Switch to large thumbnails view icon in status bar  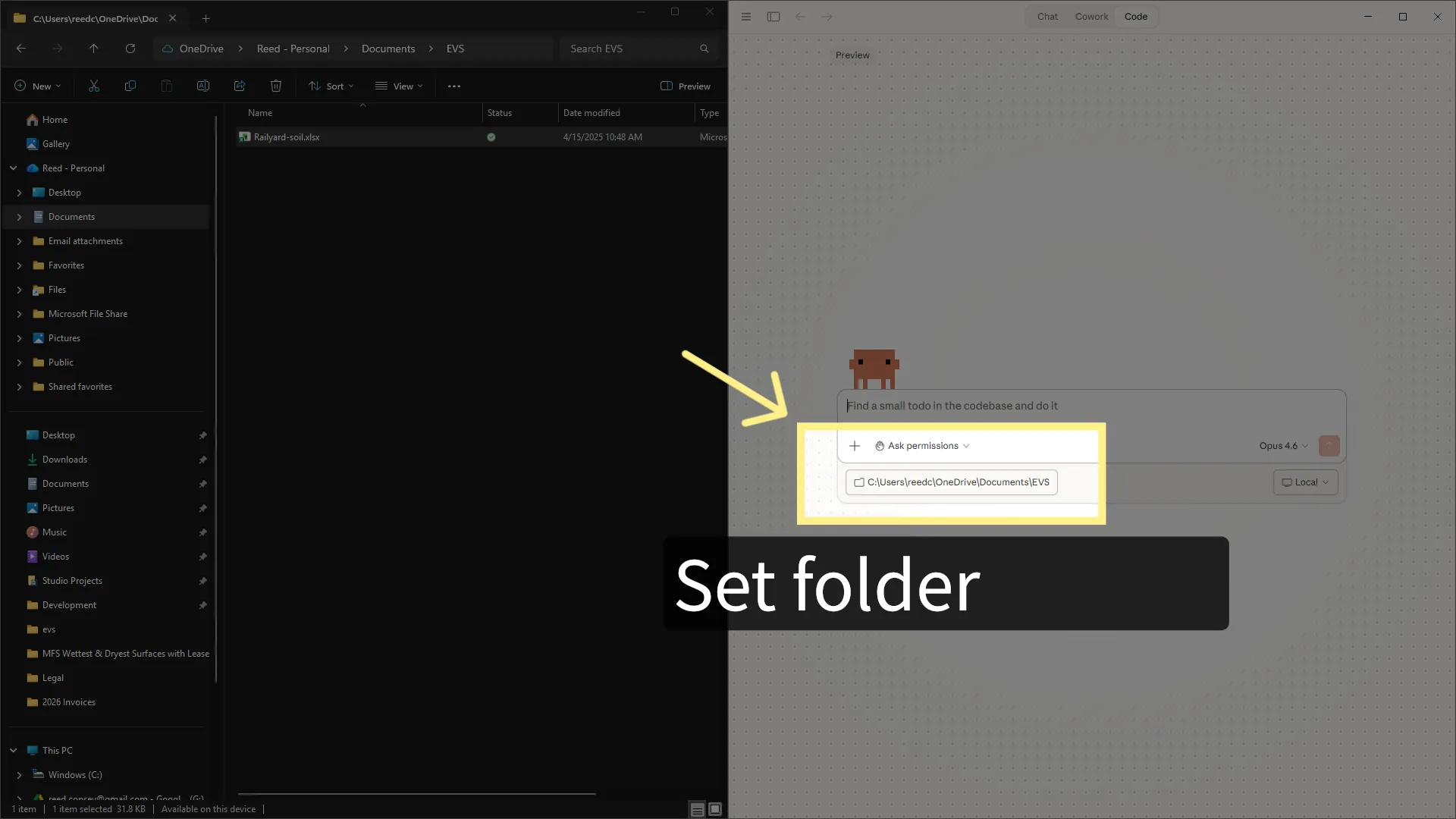(x=715, y=810)
